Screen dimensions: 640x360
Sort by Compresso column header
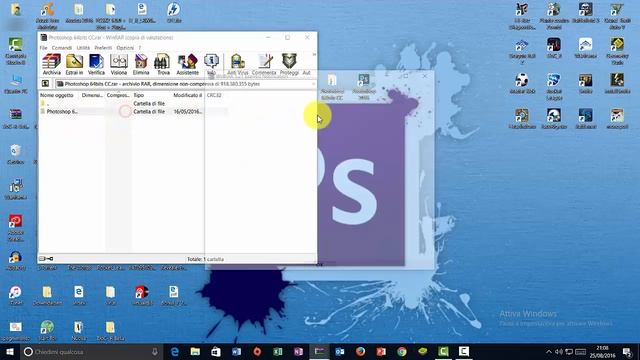tap(118, 95)
